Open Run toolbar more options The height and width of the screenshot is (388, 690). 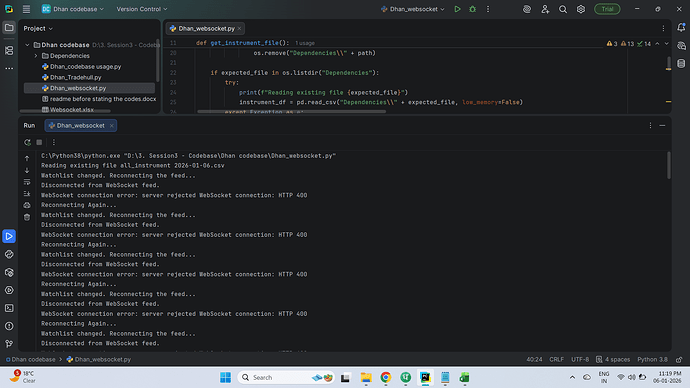54,142
